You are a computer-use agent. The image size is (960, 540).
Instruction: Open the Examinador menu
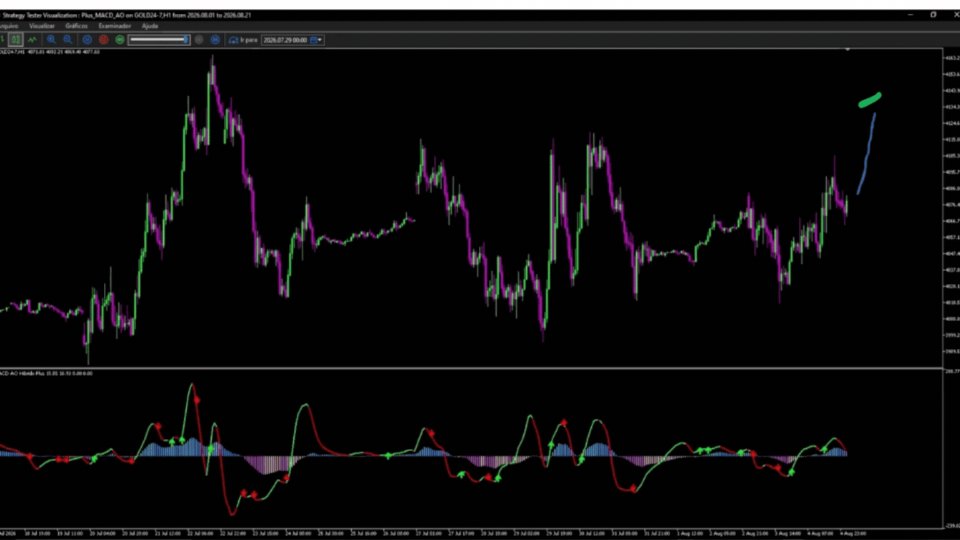click(x=114, y=26)
